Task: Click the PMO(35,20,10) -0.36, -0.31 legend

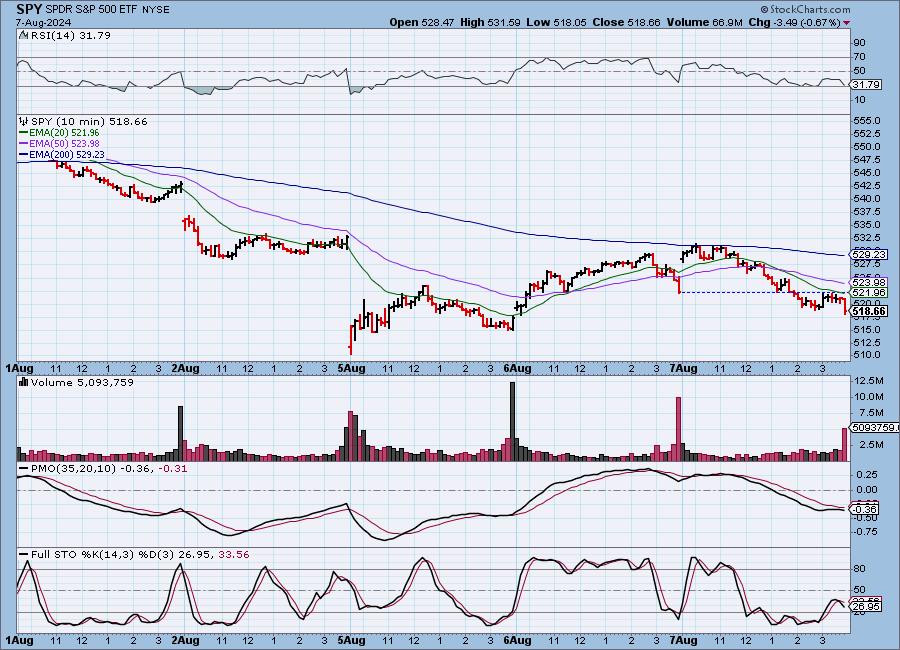Action: (x=109, y=469)
